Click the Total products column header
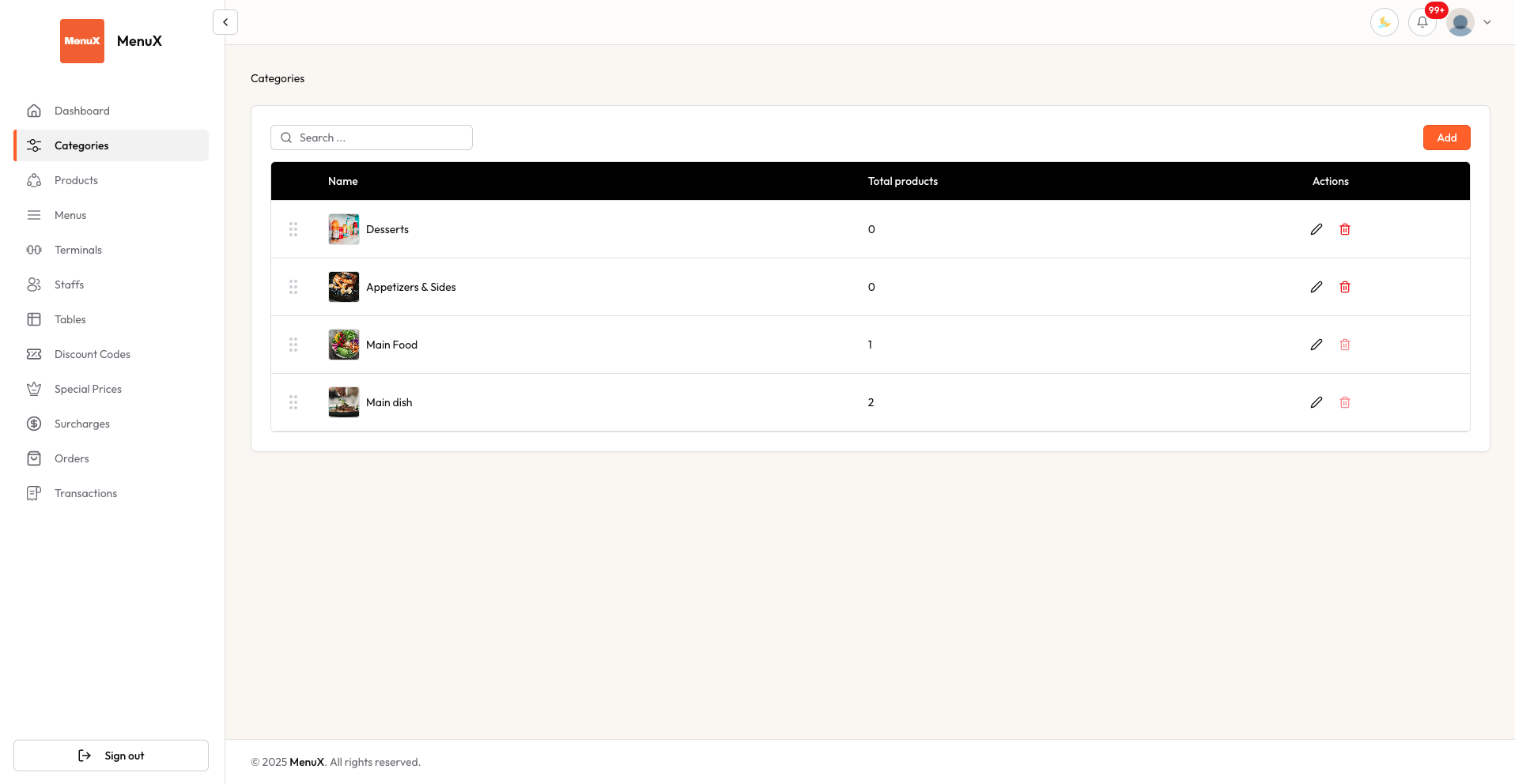The image size is (1515, 784). click(903, 181)
